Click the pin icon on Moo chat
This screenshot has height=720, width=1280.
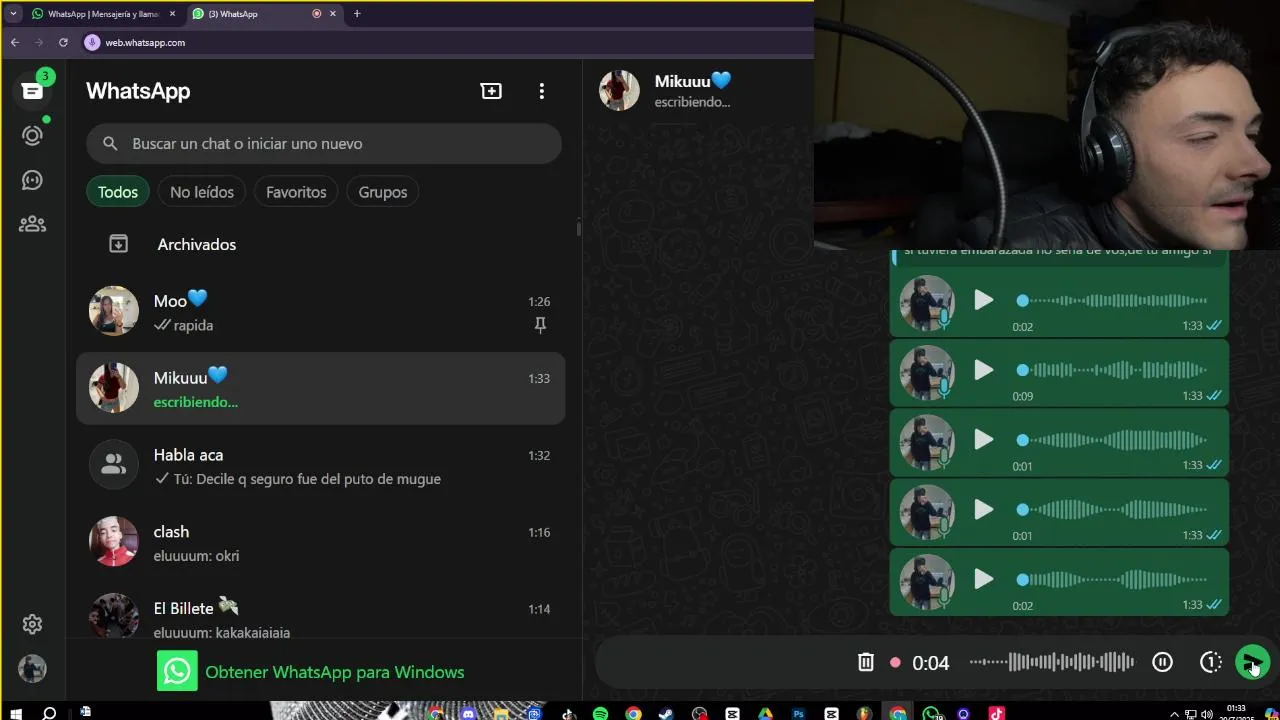click(x=540, y=325)
